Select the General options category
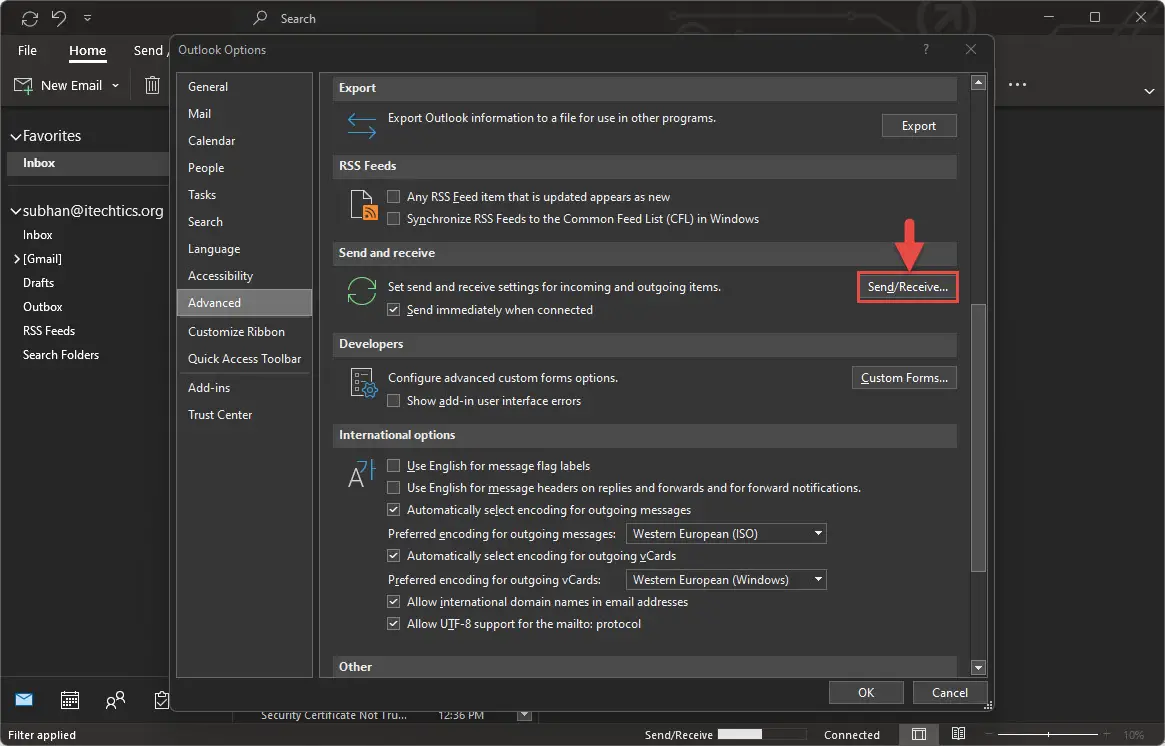 [x=244, y=87]
